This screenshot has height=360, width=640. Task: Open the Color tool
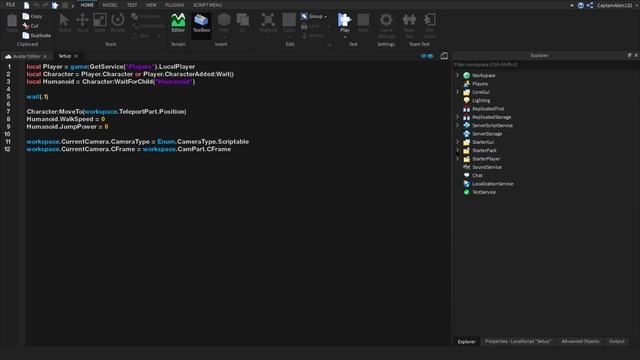pyautogui.click(x=289, y=22)
